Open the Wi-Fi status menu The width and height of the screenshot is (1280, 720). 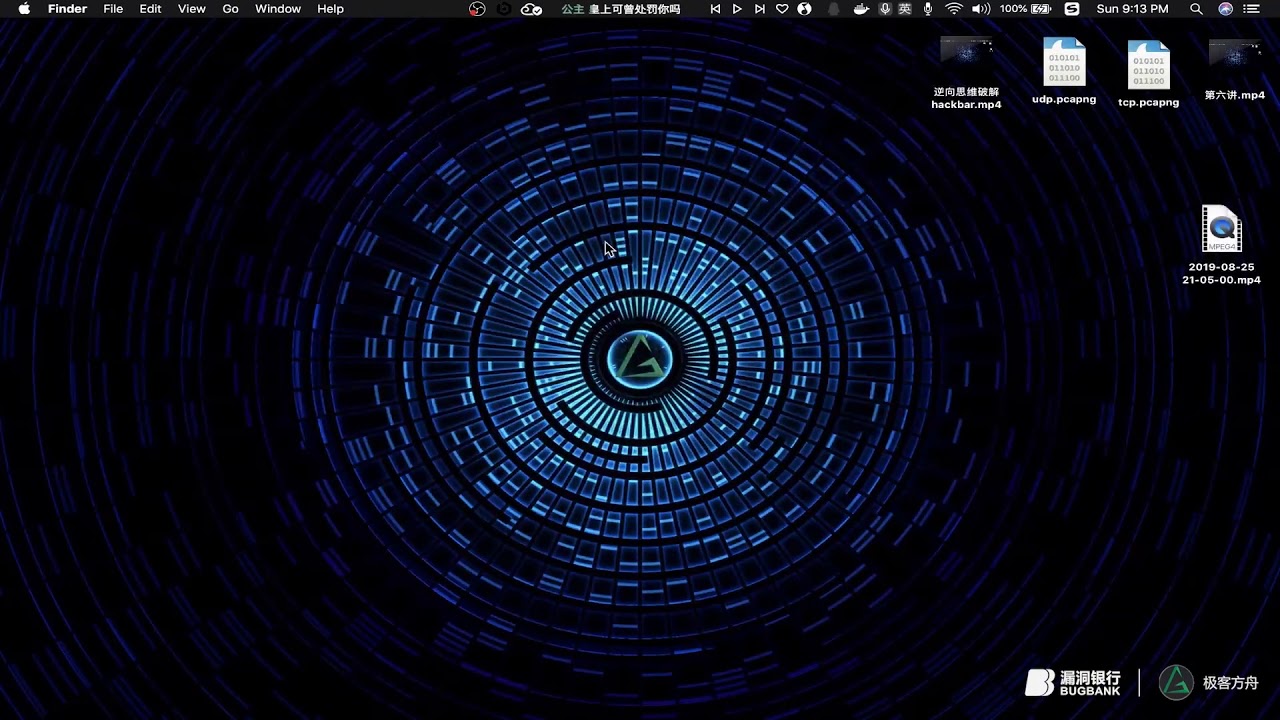pos(954,9)
